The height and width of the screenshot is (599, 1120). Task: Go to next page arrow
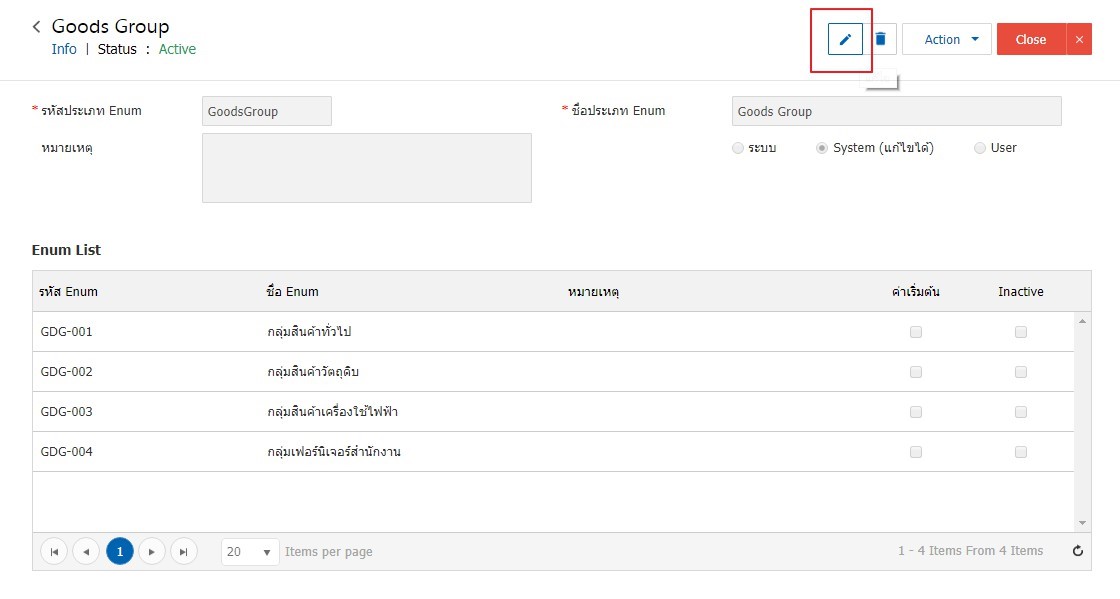tap(151, 551)
